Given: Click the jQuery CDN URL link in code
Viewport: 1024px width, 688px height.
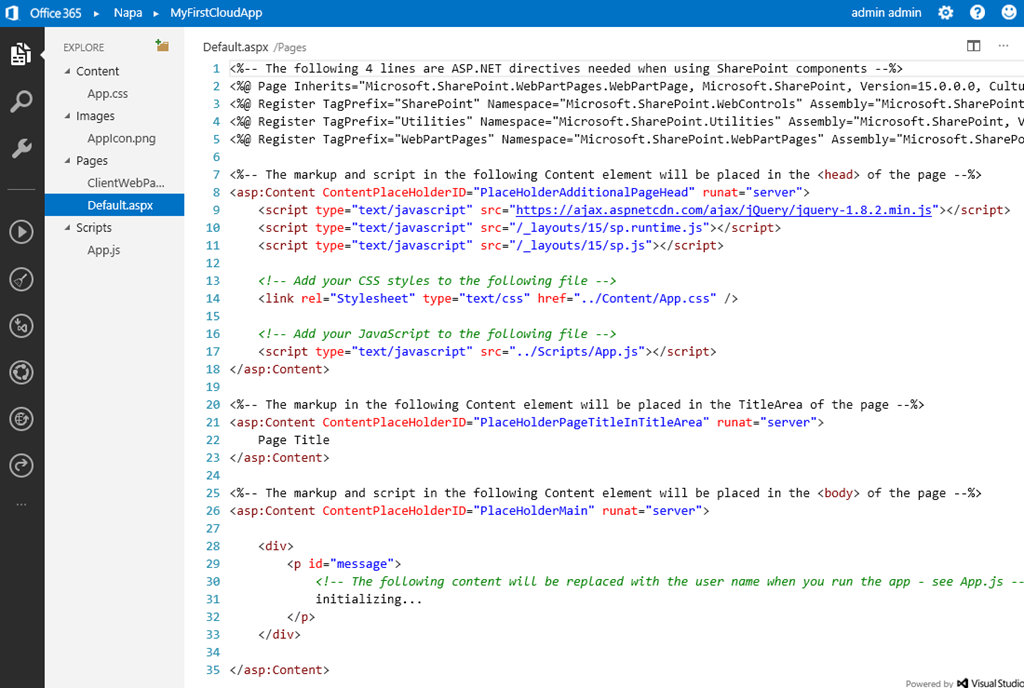Looking at the screenshot, I should point(724,210).
